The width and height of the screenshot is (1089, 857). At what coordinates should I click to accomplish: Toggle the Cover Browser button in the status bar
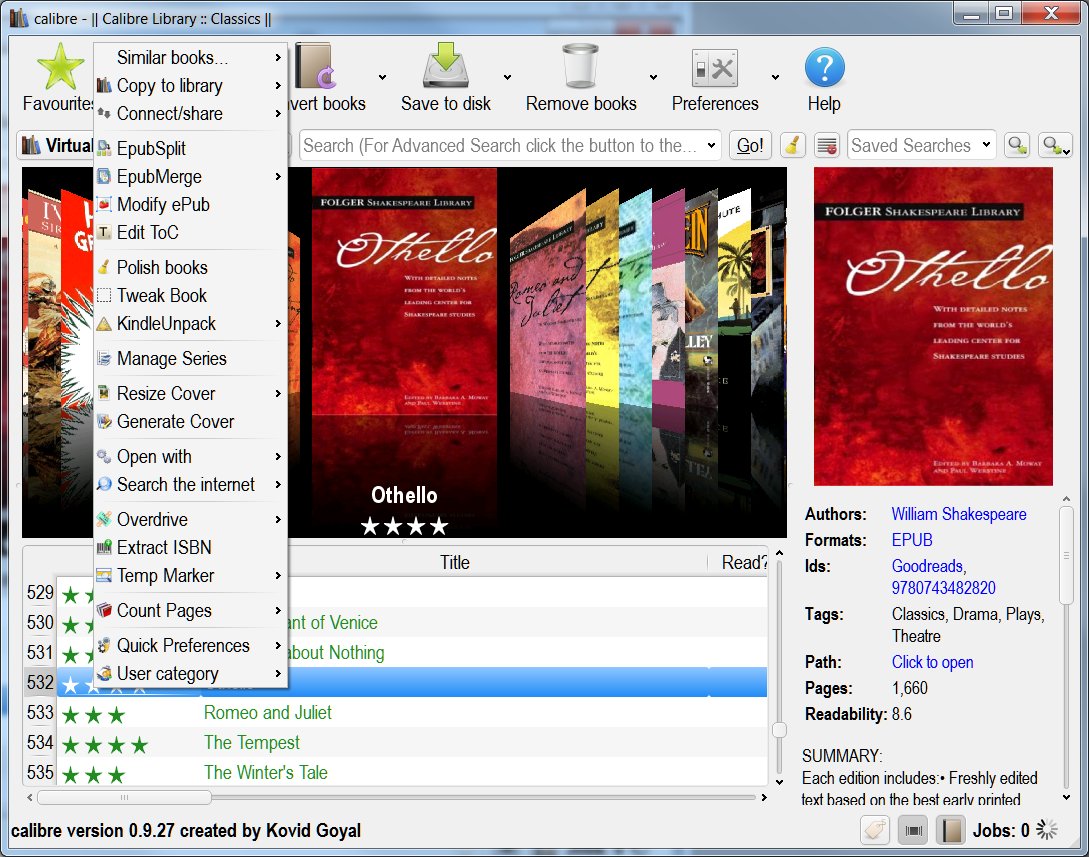click(x=913, y=830)
